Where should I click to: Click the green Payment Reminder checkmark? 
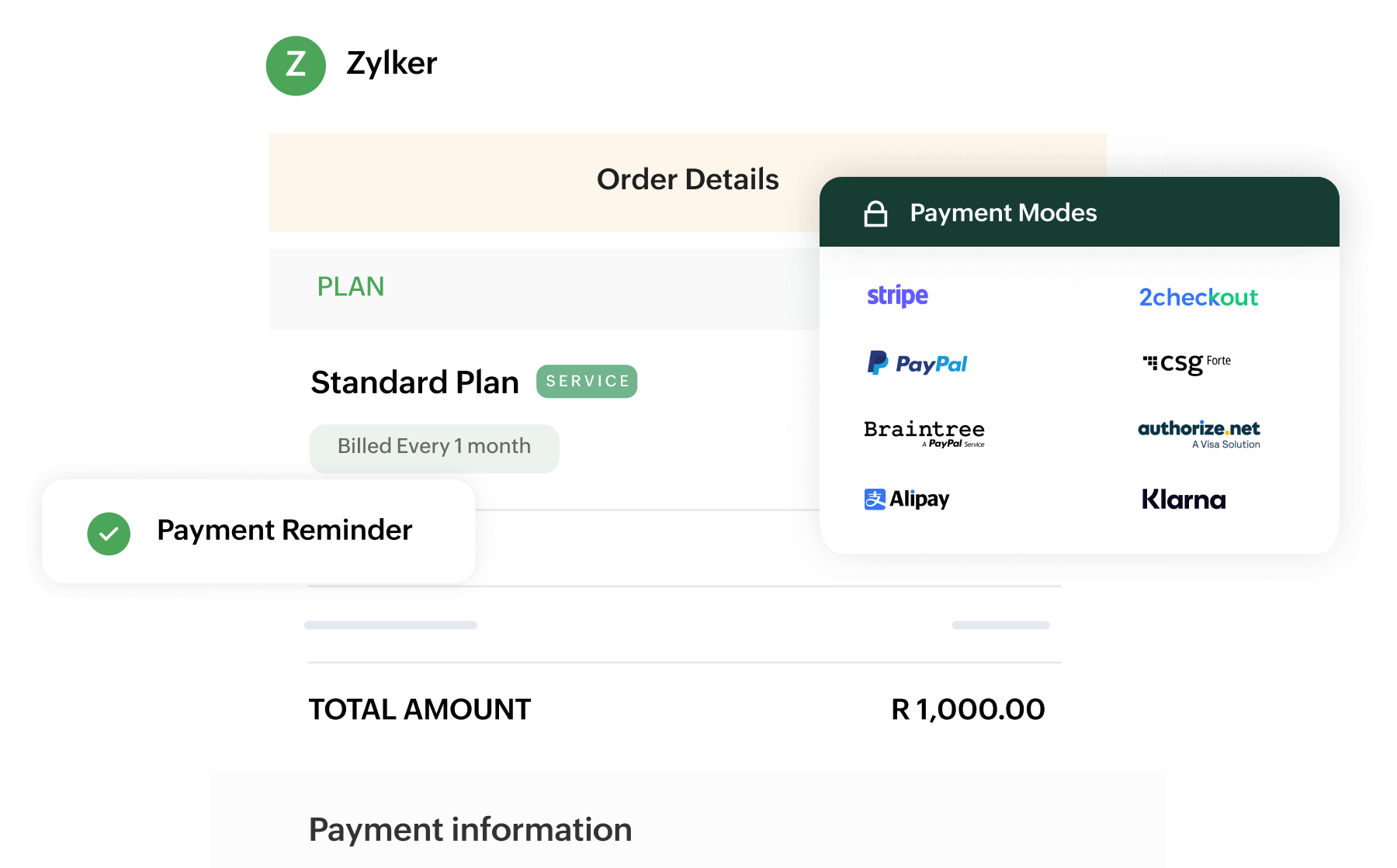click(109, 534)
